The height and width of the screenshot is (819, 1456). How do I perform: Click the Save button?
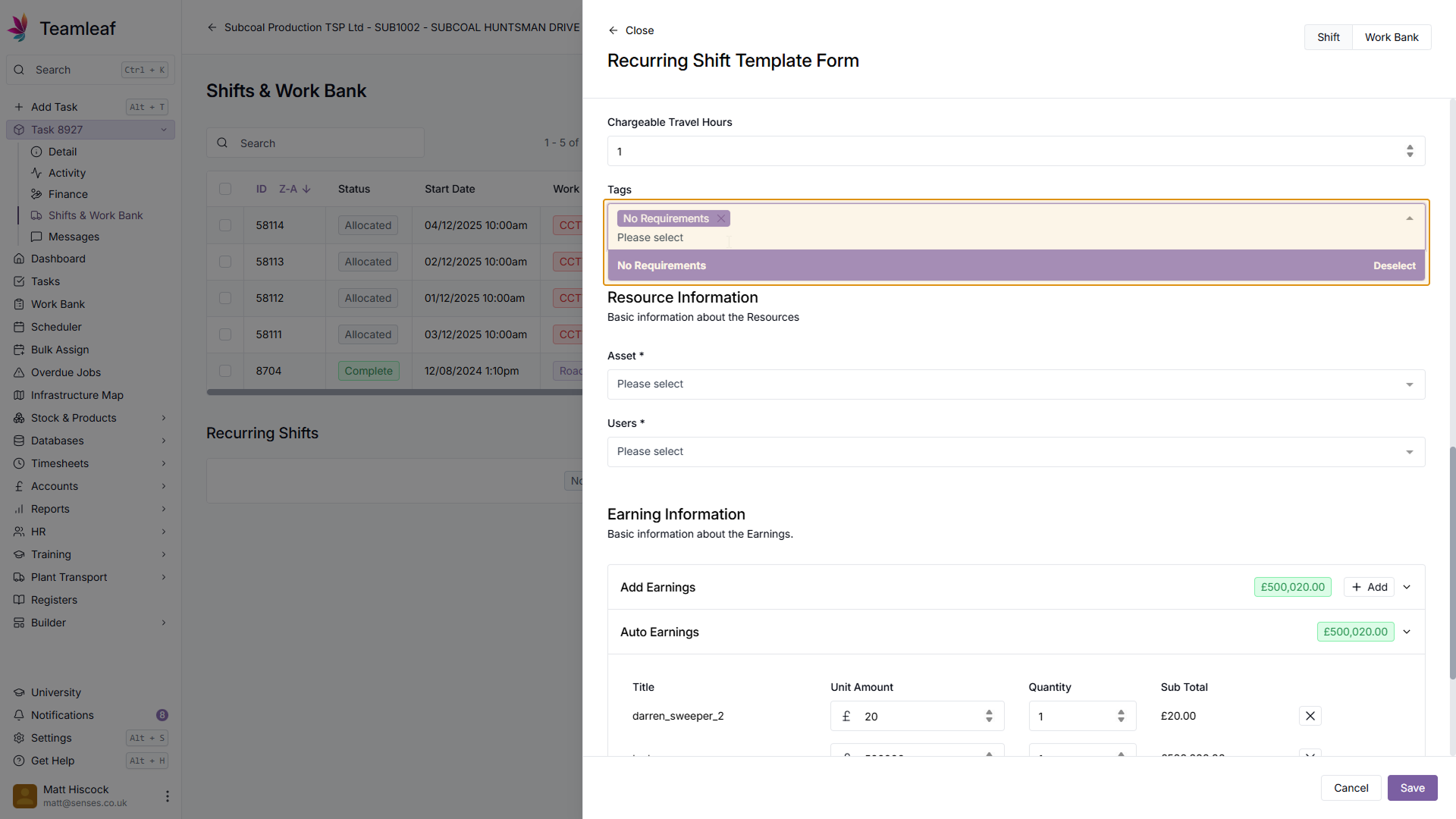tap(1412, 788)
